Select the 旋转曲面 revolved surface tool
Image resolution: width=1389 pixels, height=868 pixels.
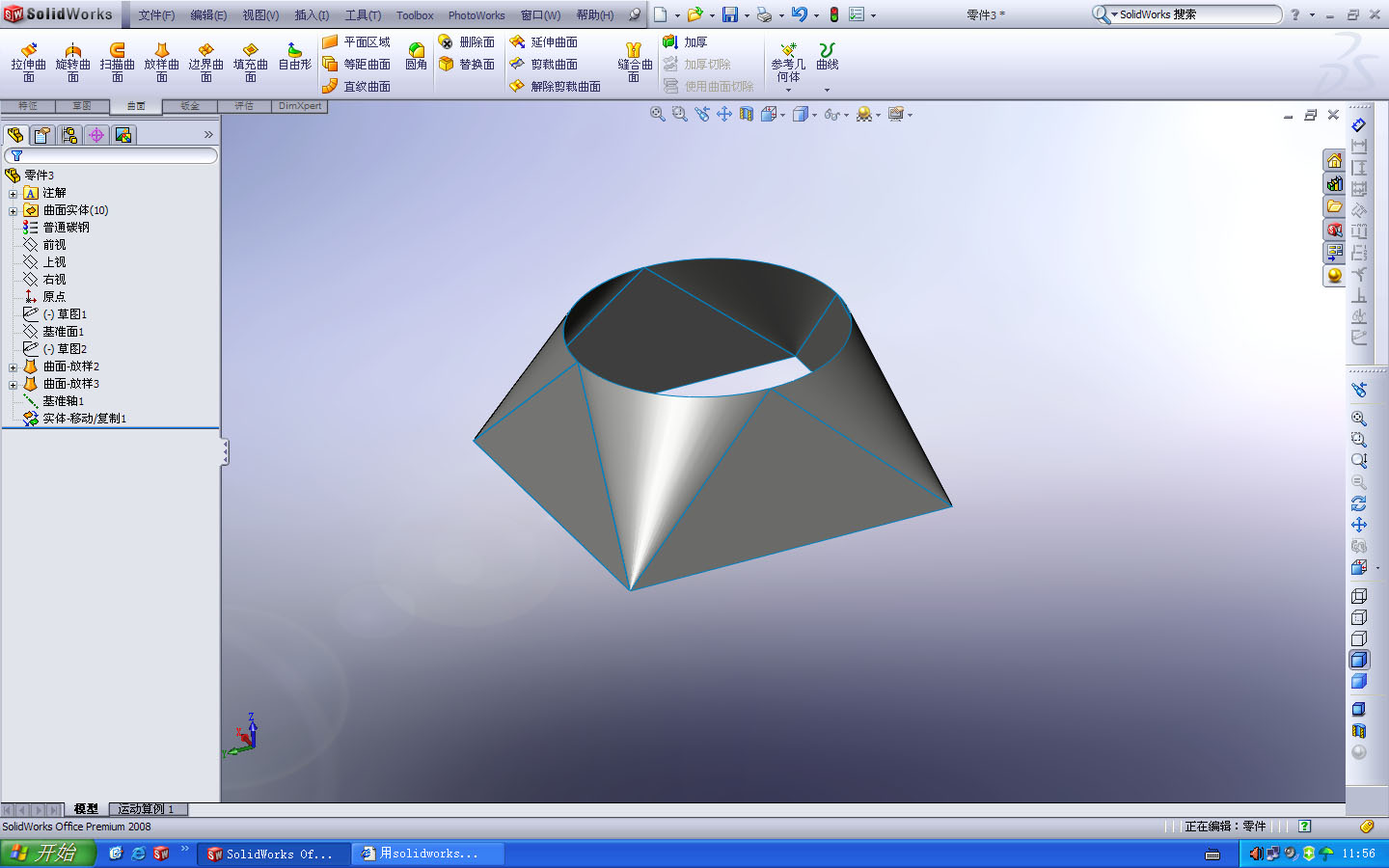click(x=73, y=63)
